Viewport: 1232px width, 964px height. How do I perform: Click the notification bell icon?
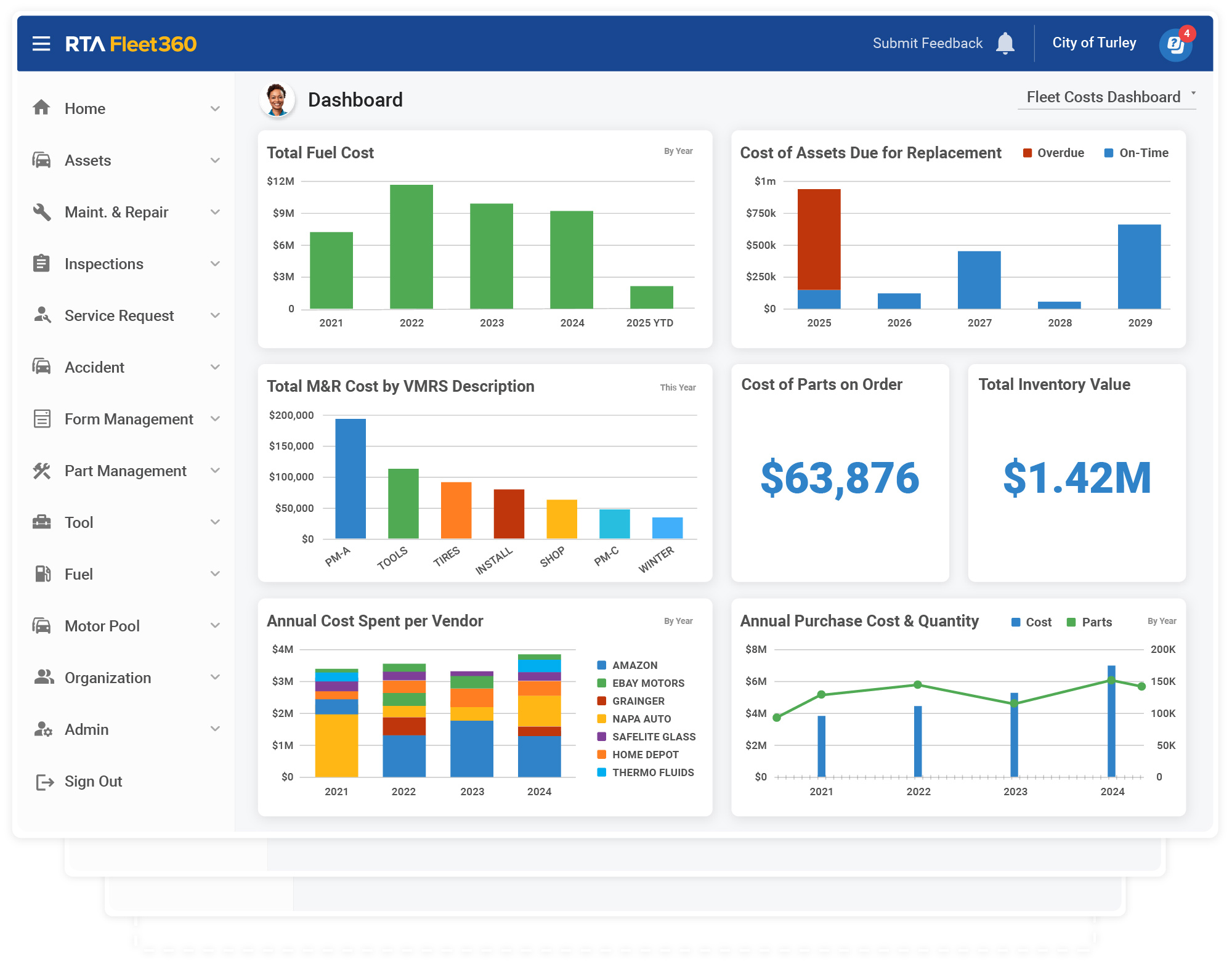coord(1005,44)
